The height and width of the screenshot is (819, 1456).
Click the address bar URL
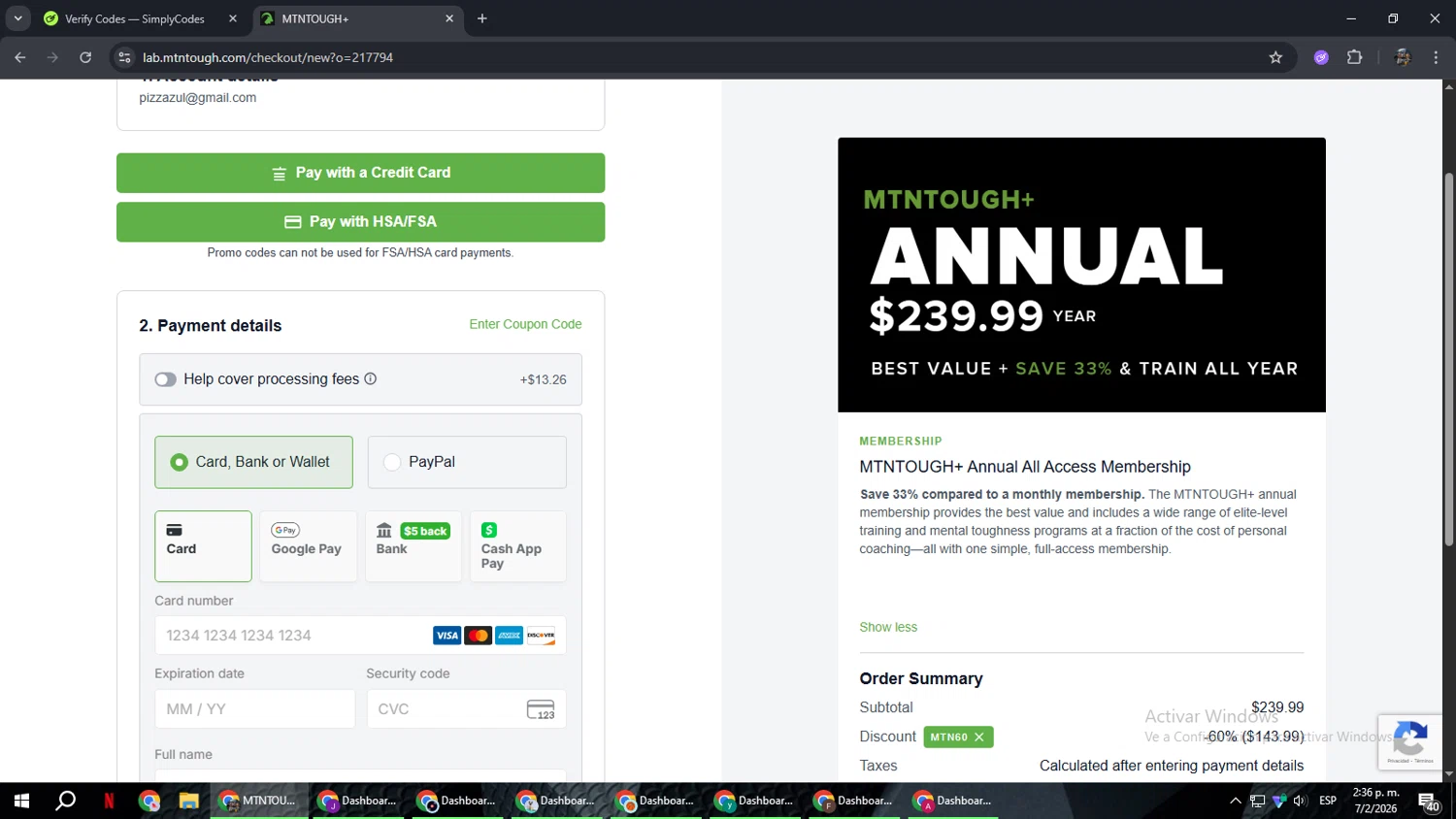[x=268, y=57]
